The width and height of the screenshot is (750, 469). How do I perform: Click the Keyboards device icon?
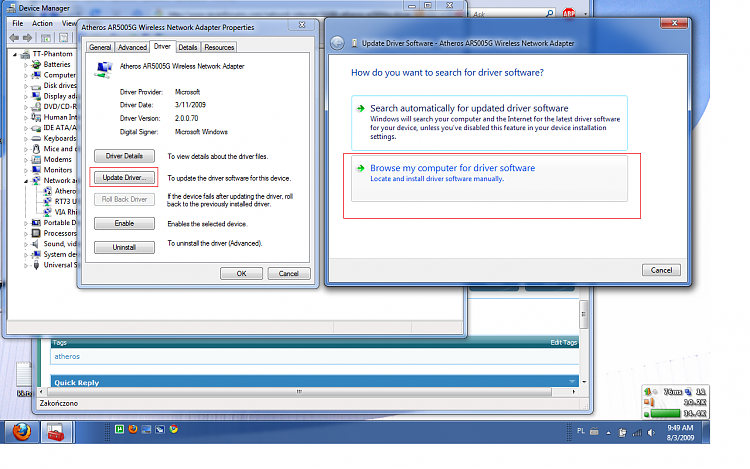[x=36, y=139]
